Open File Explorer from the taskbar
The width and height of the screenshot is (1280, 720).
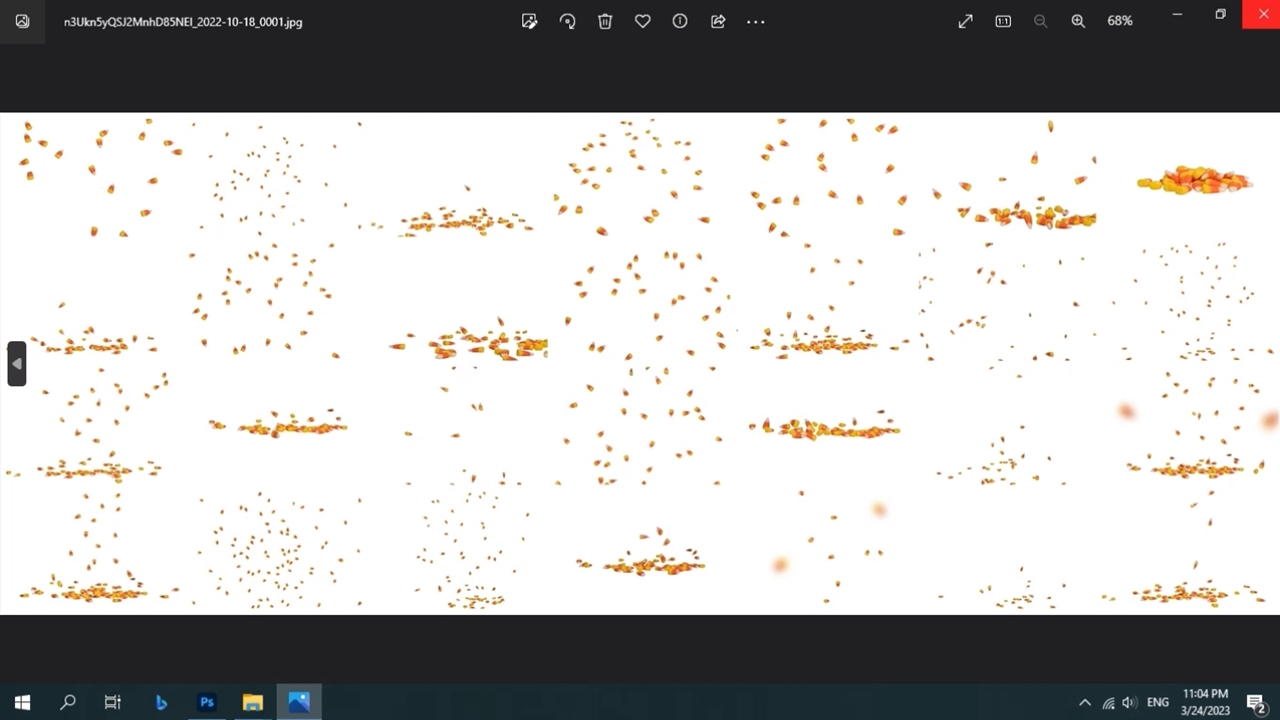[253, 703]
